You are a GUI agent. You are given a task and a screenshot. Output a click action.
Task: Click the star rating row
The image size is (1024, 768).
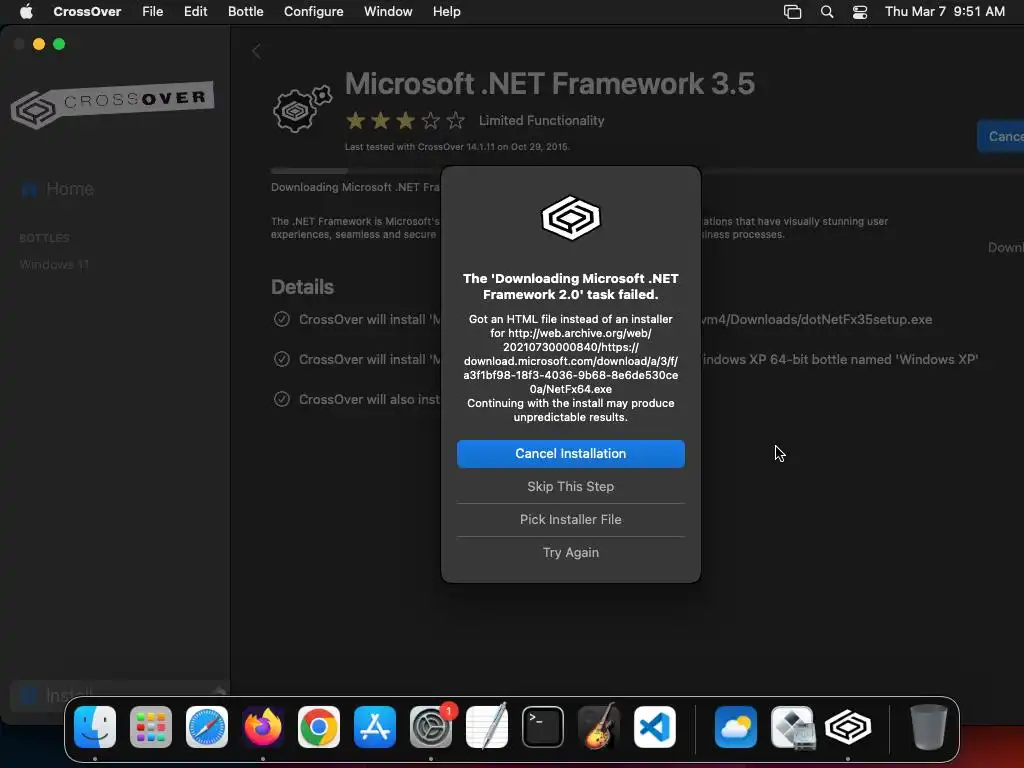[x=405, y=120]
